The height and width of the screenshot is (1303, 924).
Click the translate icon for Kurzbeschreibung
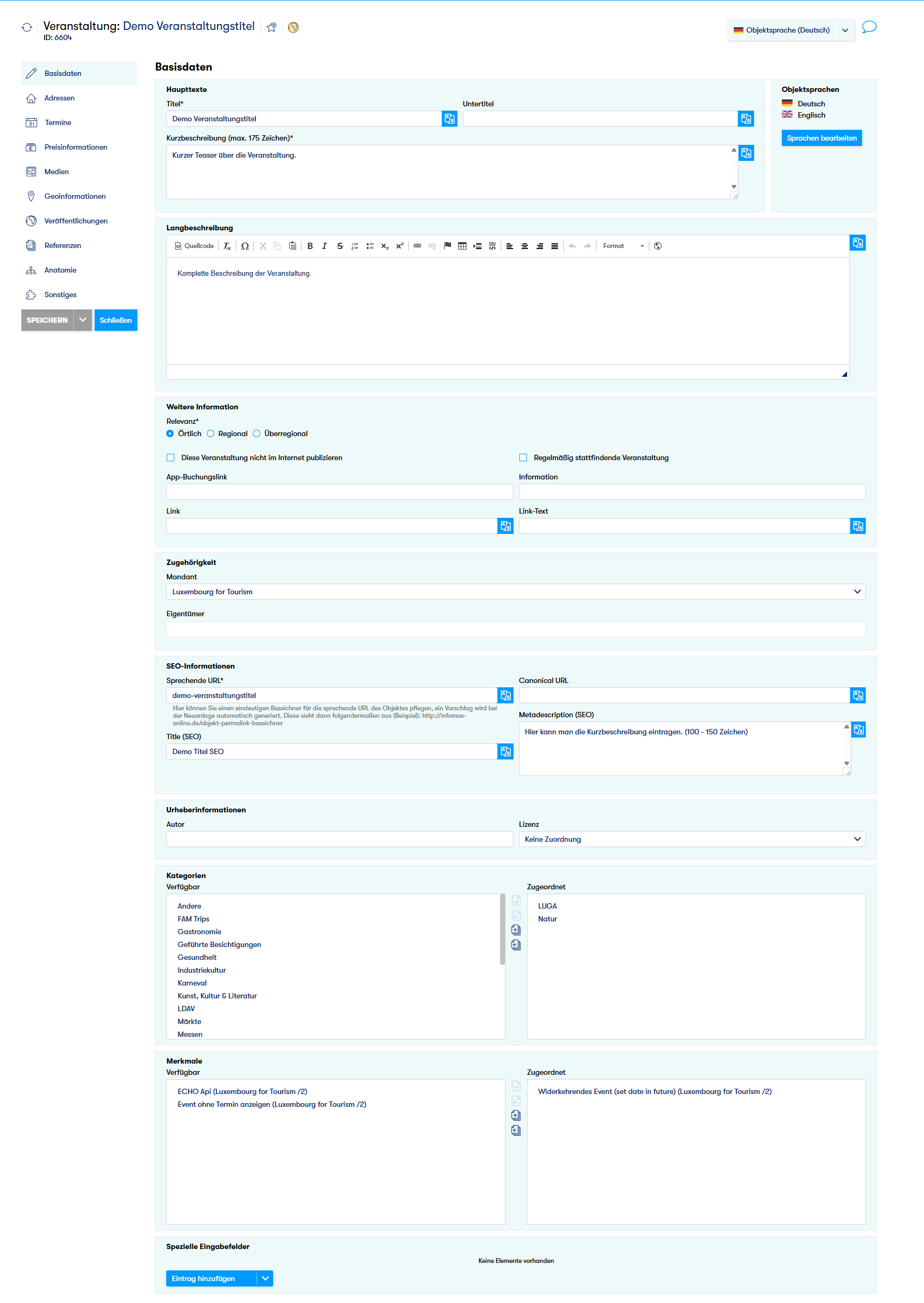pyautogui.click(x=746, y=153)
